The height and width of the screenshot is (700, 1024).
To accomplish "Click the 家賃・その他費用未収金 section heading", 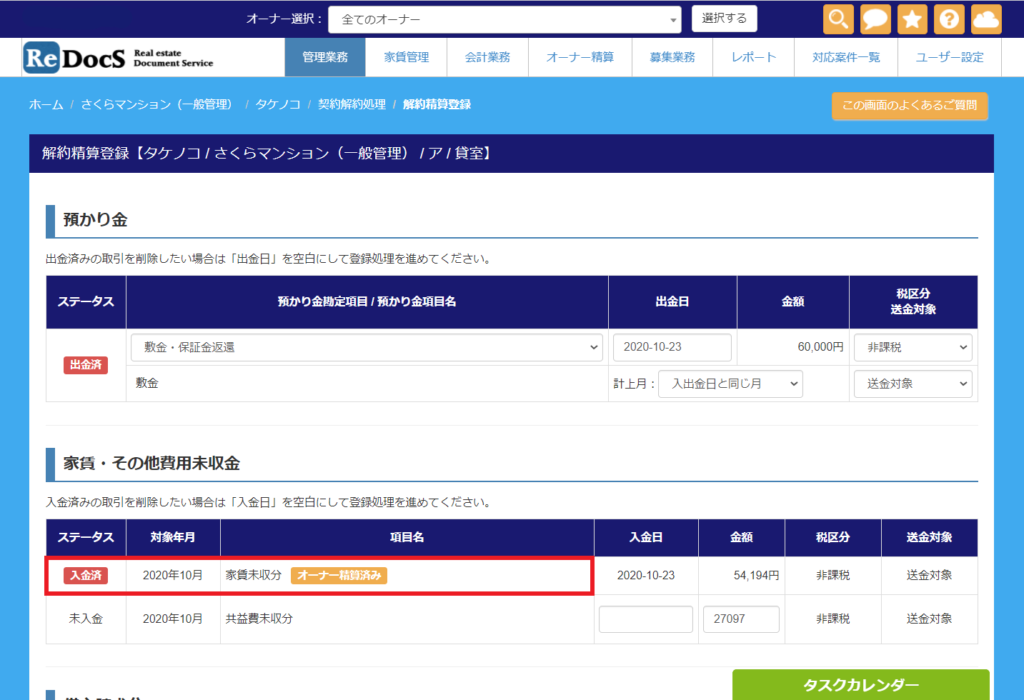I will [152, 464].
